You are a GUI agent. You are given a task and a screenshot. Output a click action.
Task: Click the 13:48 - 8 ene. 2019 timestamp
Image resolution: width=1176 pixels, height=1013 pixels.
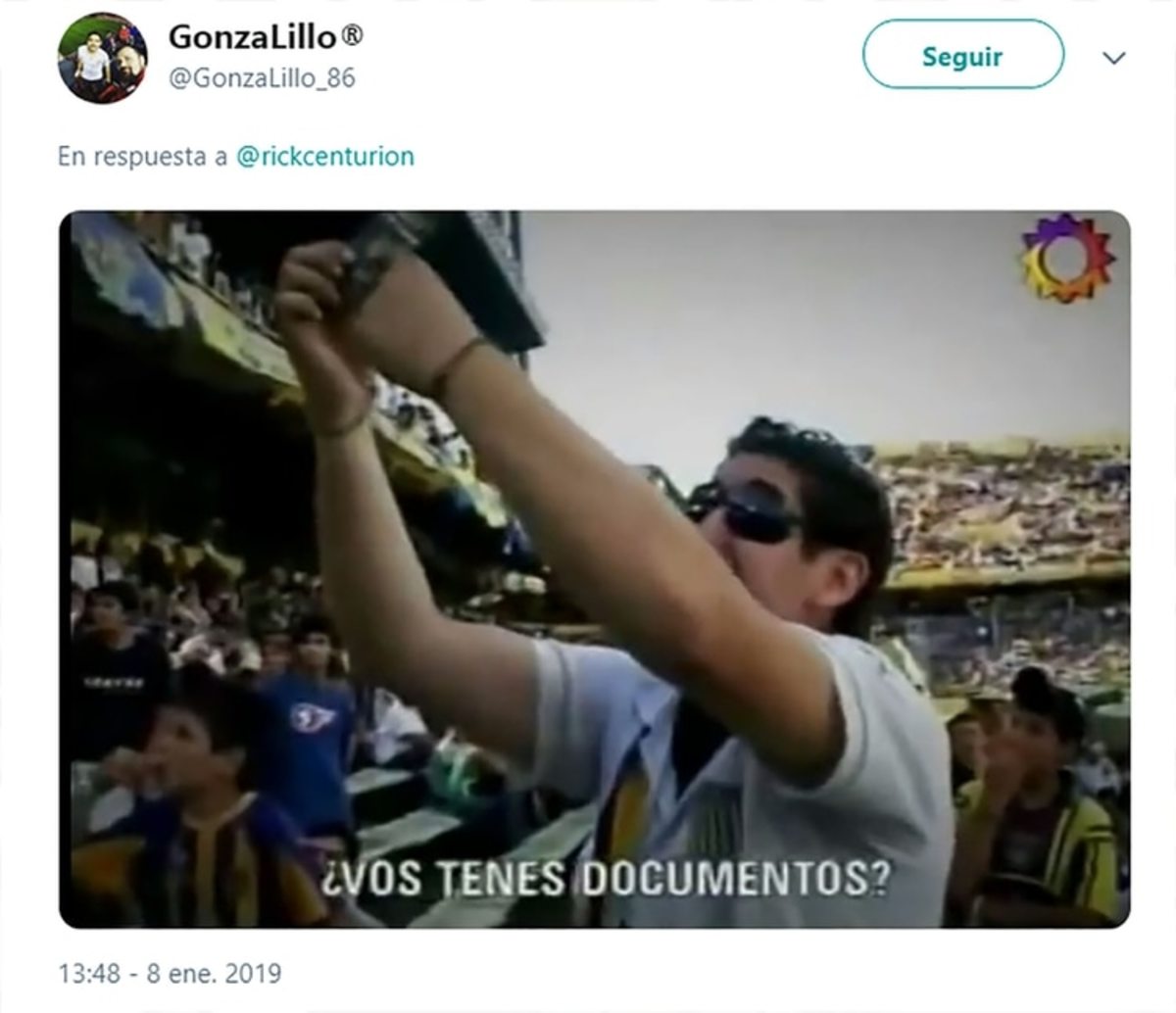pos(170,974)
